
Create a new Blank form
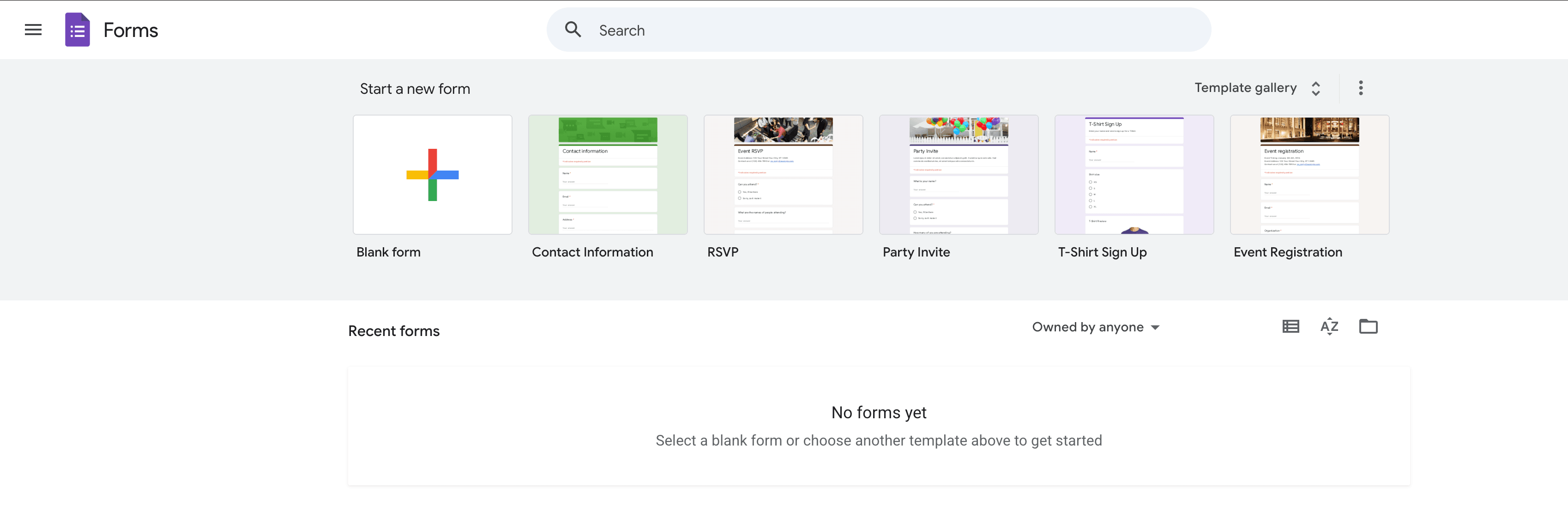432,175
